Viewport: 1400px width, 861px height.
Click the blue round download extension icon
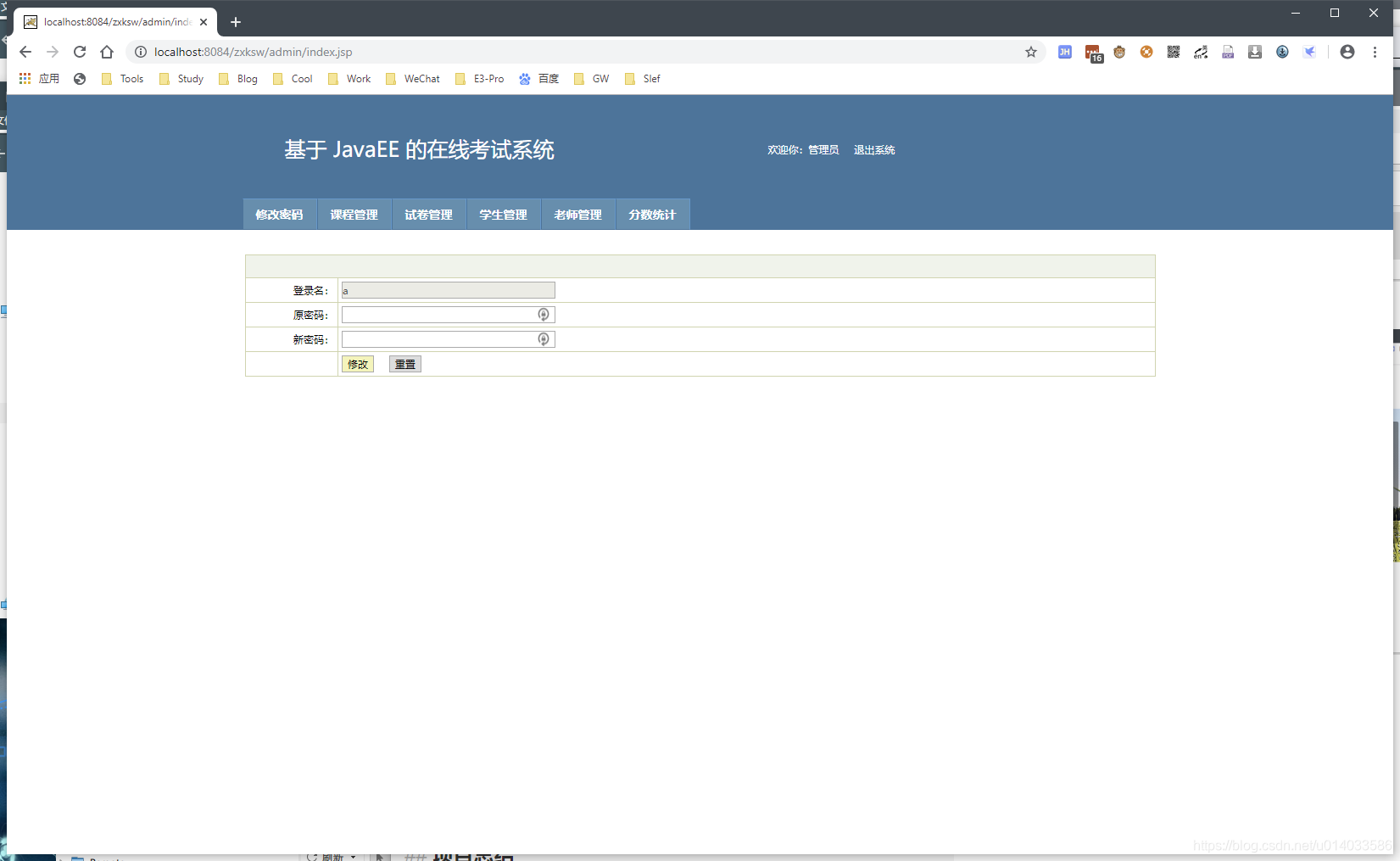point(1282,52)
